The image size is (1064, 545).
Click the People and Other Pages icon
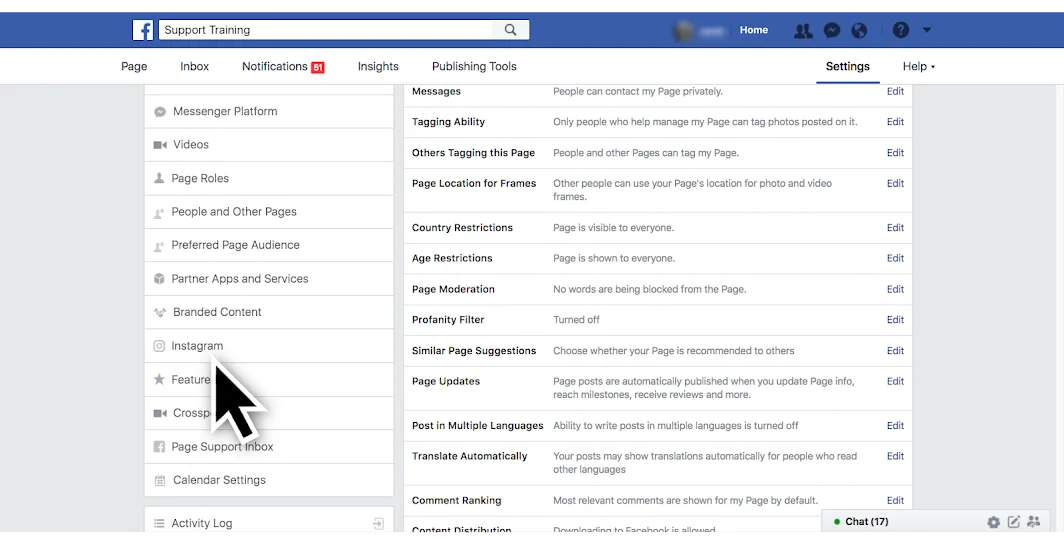(x=159, y=212)
